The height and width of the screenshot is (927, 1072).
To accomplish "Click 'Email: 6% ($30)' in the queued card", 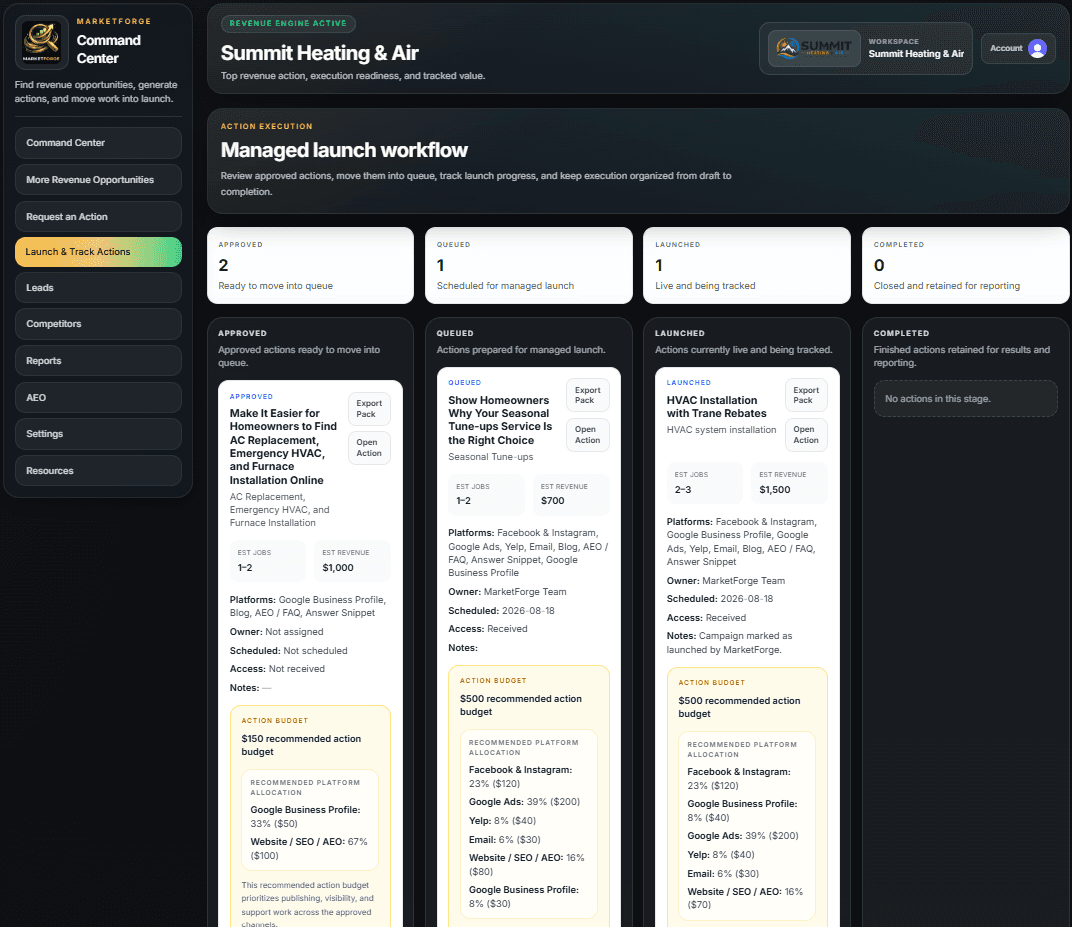I will click(x=505, y=839).
